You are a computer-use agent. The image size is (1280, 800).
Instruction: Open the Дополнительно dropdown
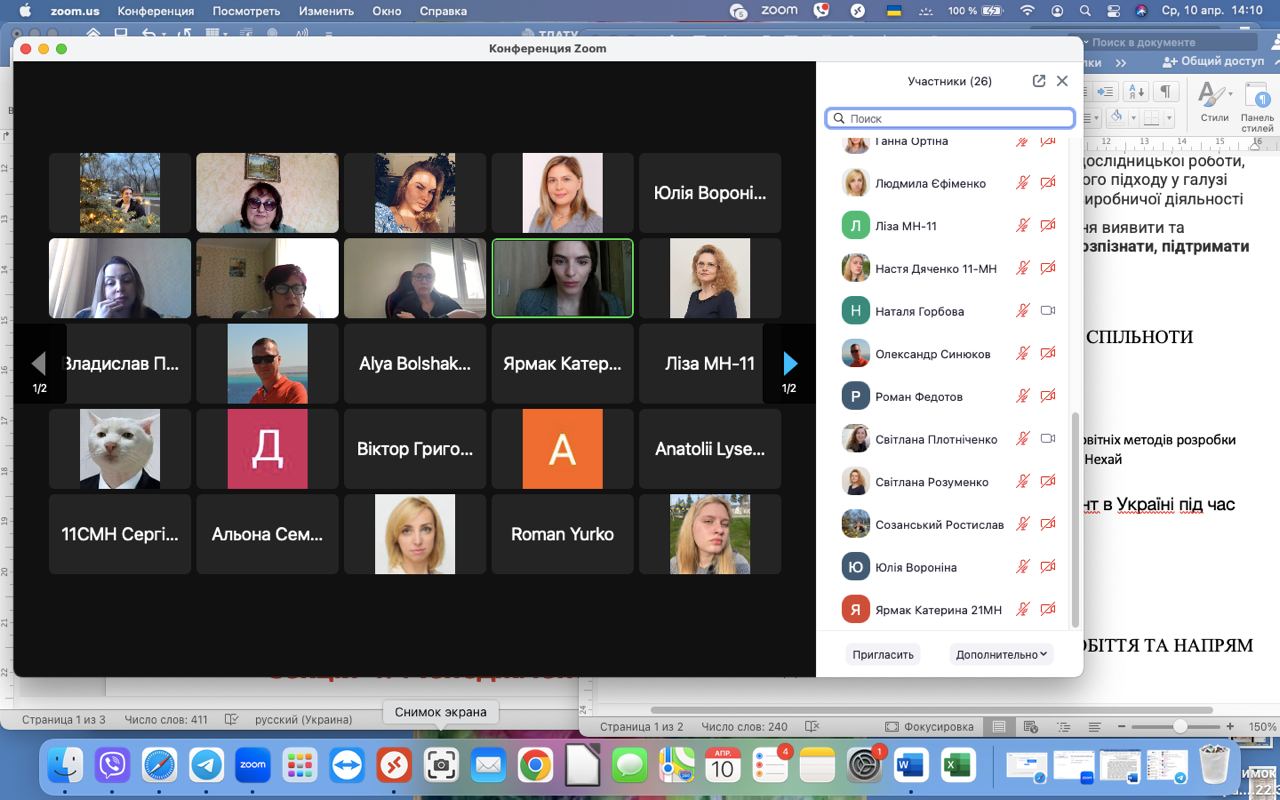pyautogui.click(x=1002, y=654)
